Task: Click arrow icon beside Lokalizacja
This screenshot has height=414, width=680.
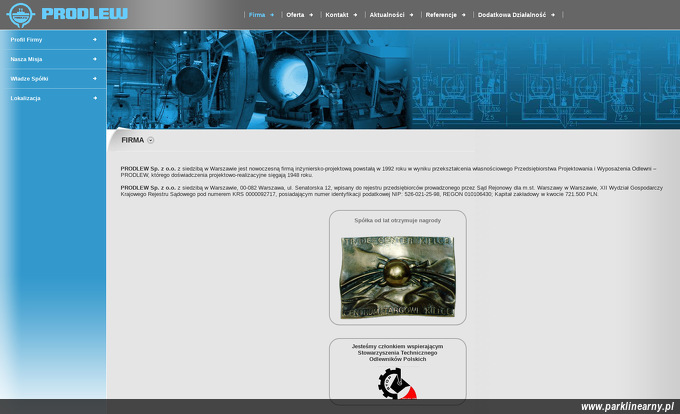Action: (95, 98)
